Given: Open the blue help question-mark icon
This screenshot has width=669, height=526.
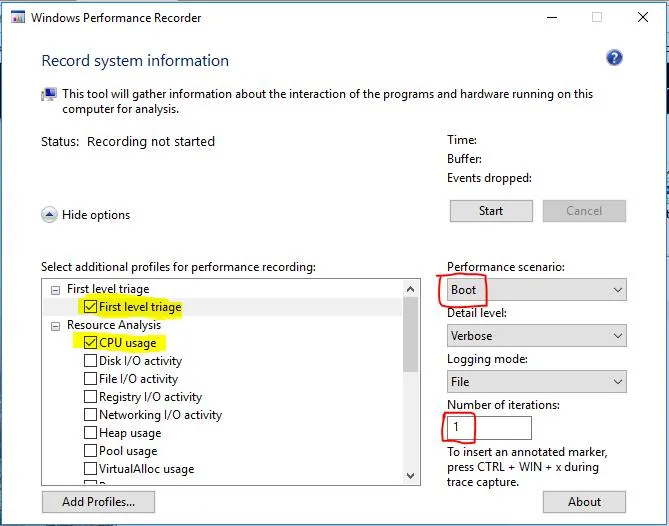Looking at the screenshot, I should [614, 58].
